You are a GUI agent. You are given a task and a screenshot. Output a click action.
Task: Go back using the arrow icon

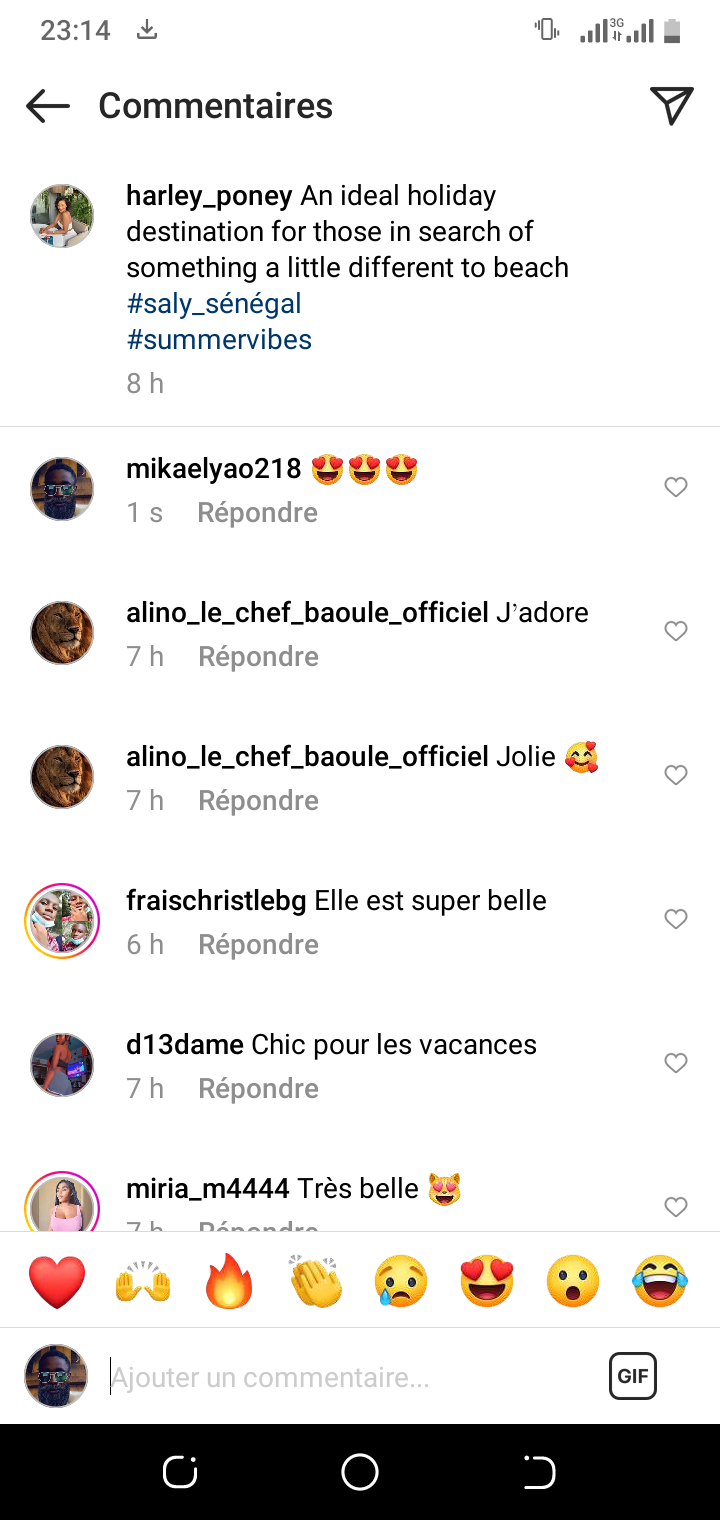point(48,106)
